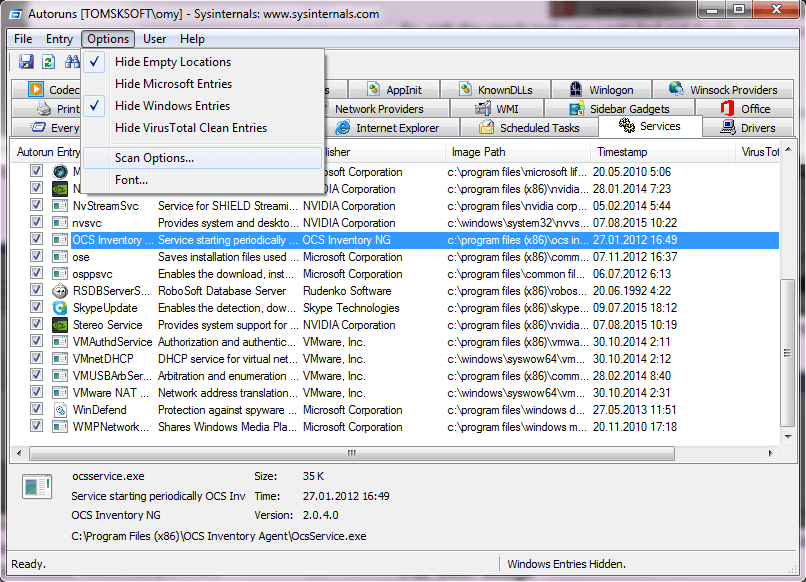Click the horizontal scrollbar thumb
The height and width of the screenshot is (582, 806).
tap(352, 453)
